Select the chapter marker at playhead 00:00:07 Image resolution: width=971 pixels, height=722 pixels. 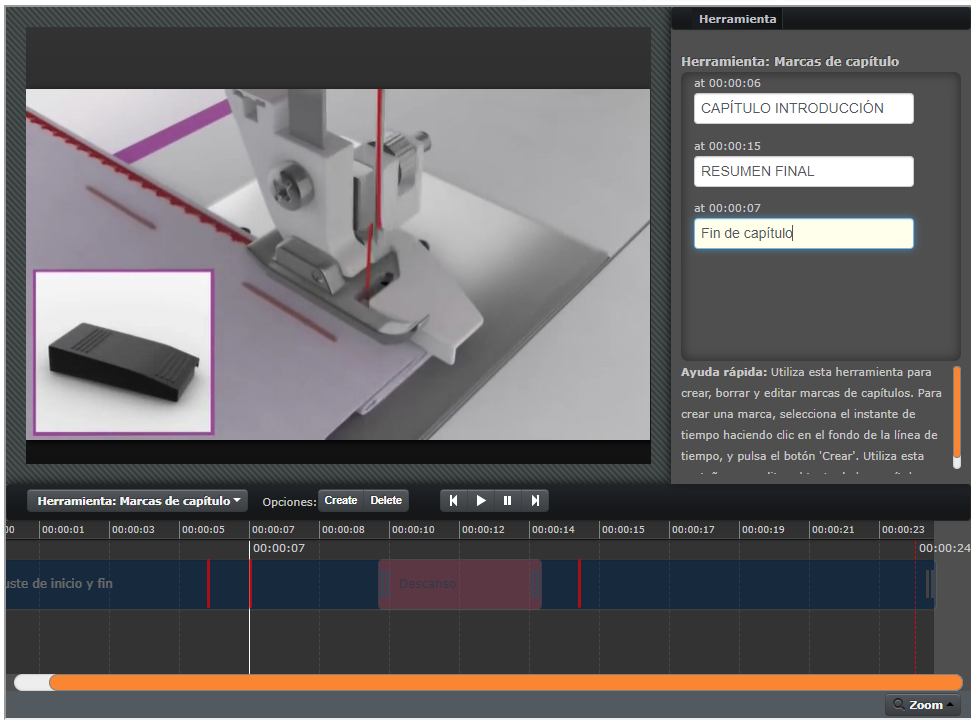pyautogui.click(x=250, y=584)
